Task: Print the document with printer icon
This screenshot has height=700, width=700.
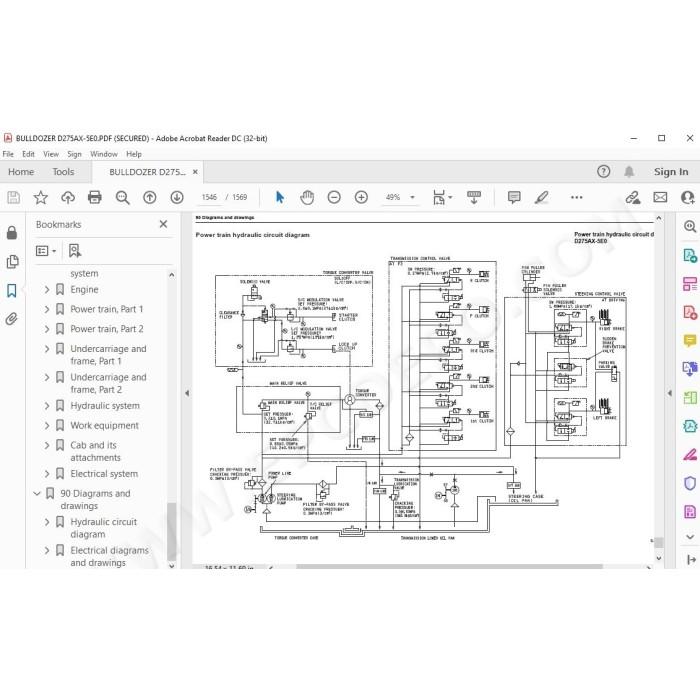Action: tap(95, 197)
